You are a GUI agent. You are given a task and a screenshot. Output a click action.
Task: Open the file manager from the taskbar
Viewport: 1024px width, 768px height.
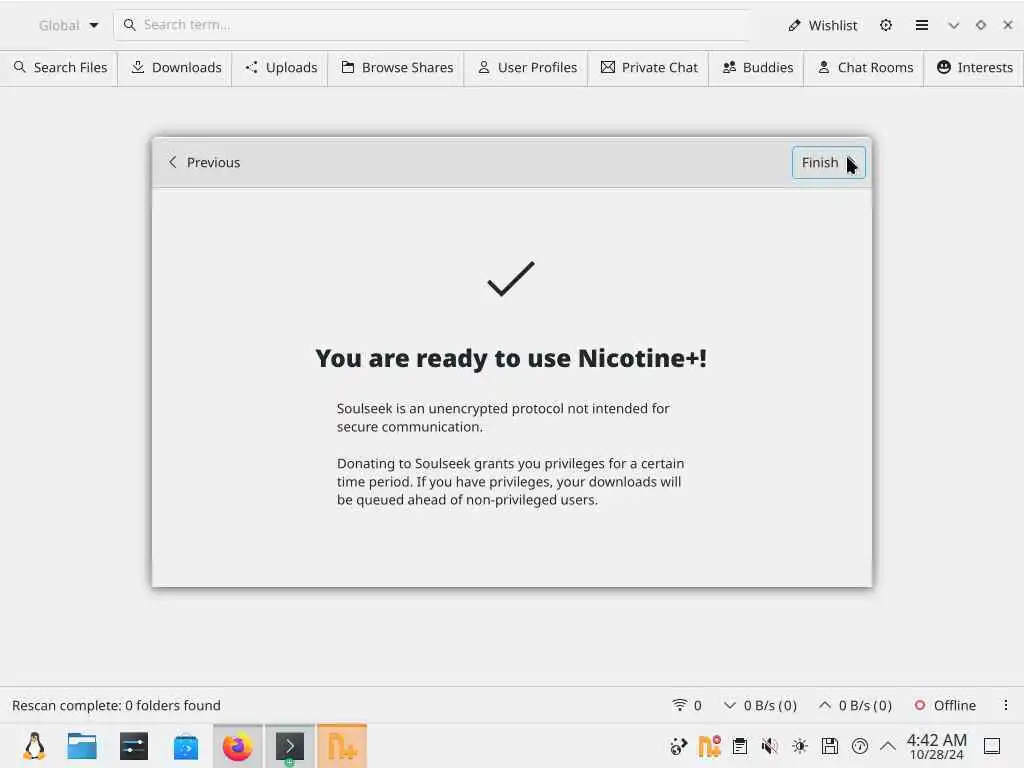(82, 746)
